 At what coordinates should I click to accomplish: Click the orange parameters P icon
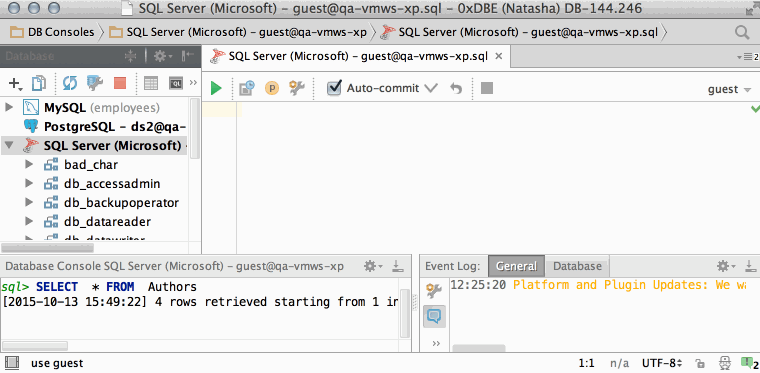click(x=272, y=88)
